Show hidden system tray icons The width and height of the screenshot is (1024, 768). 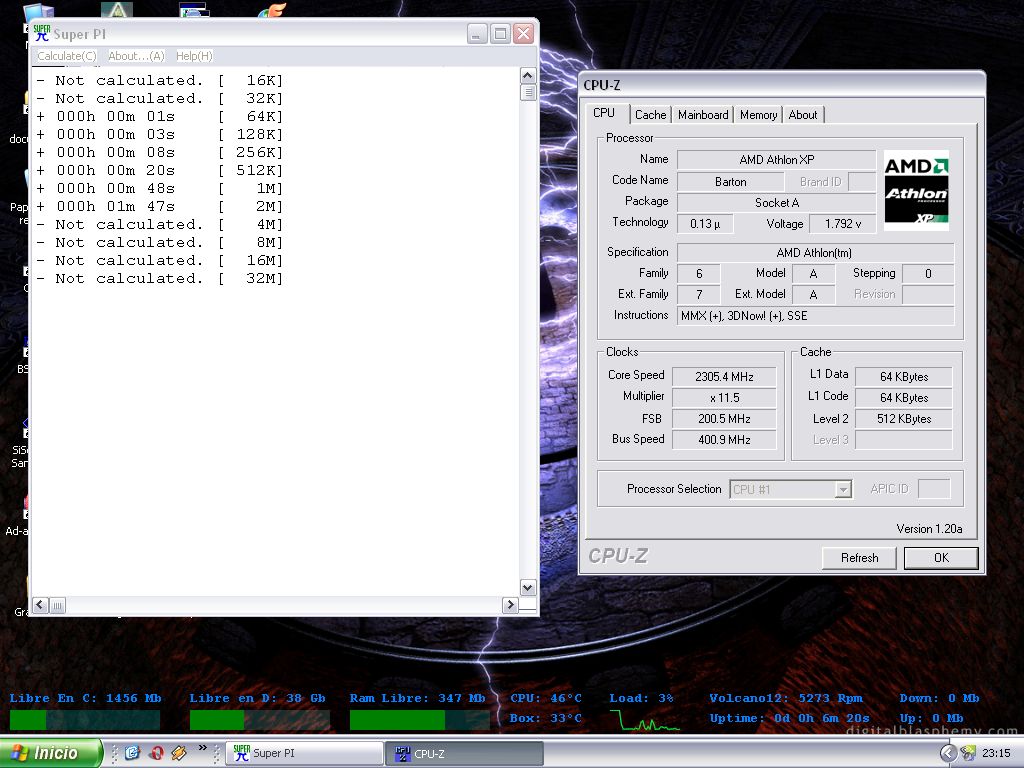coord(948,753)
